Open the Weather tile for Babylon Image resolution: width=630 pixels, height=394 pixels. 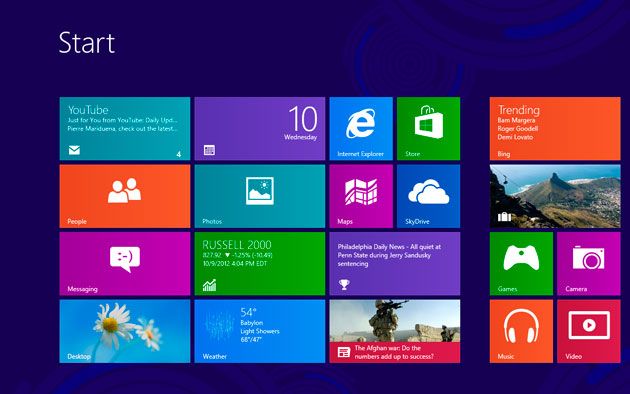click(x=260, y=331)
